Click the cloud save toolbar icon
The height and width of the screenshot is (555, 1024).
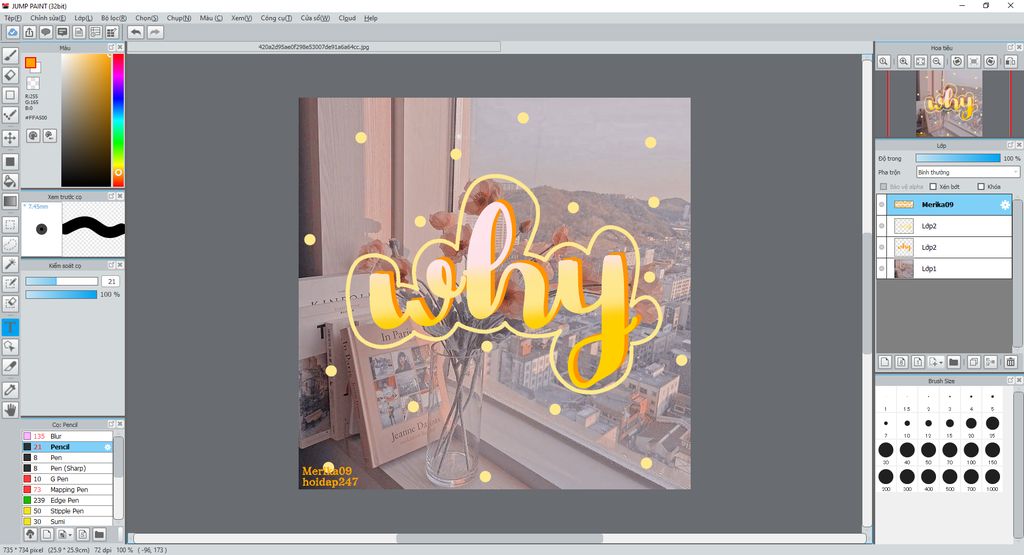pyautogui.click(x=12, y=32)
